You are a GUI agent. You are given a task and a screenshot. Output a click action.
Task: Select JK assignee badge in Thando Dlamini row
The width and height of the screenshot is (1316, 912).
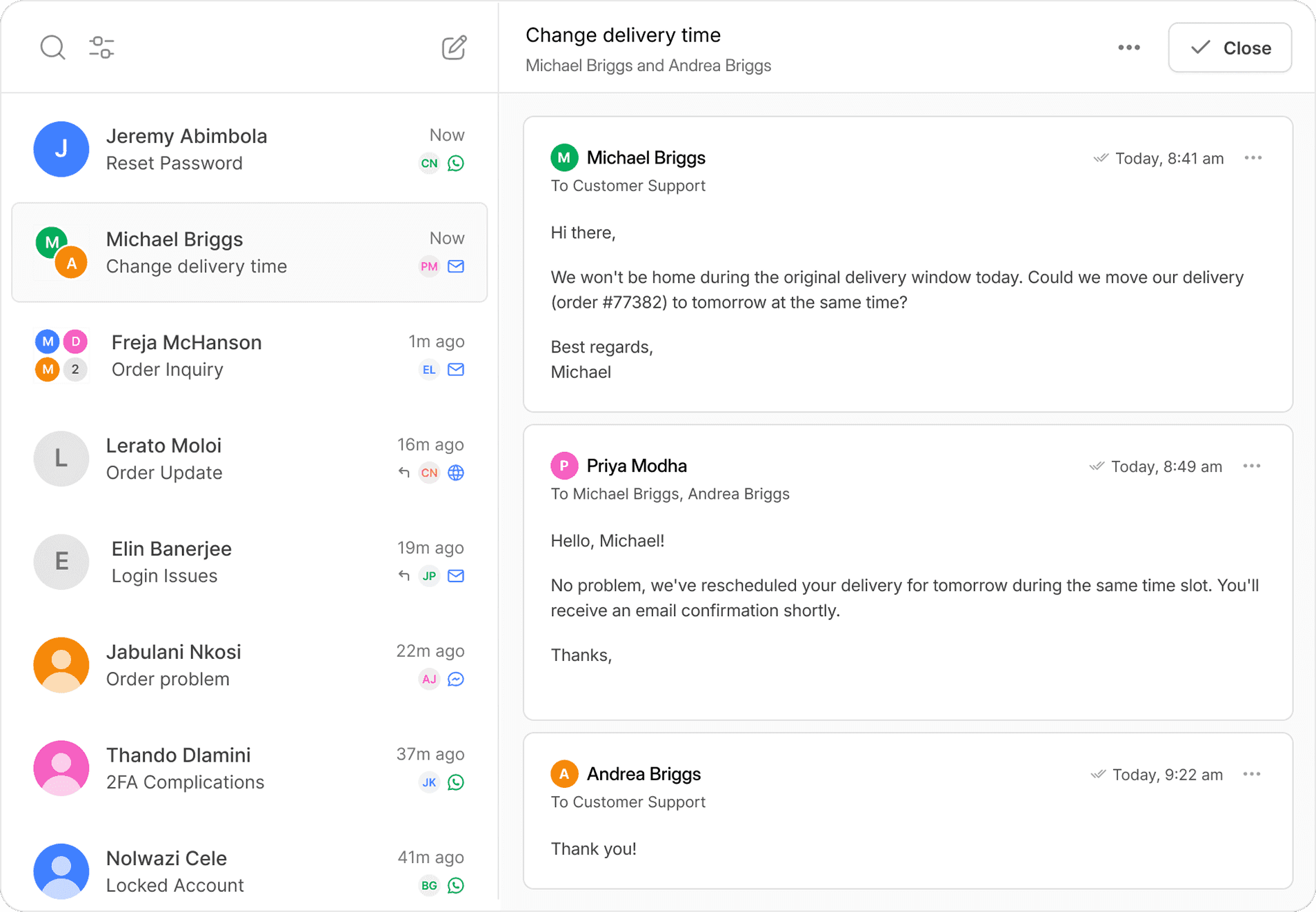tap(429, 782)
